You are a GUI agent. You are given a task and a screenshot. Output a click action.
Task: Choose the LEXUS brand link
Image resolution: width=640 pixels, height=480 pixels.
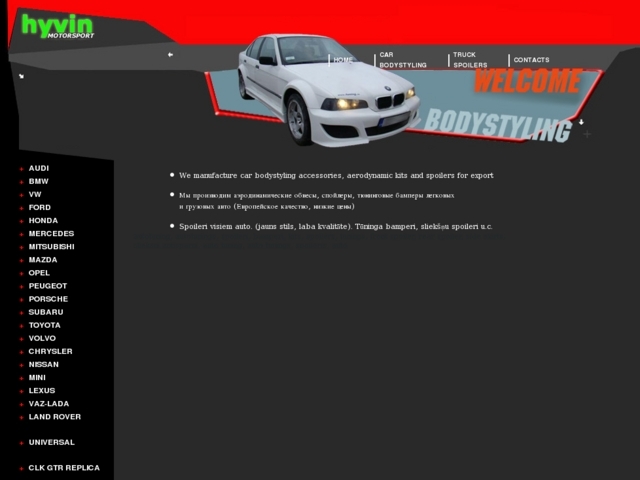point(42,390)
